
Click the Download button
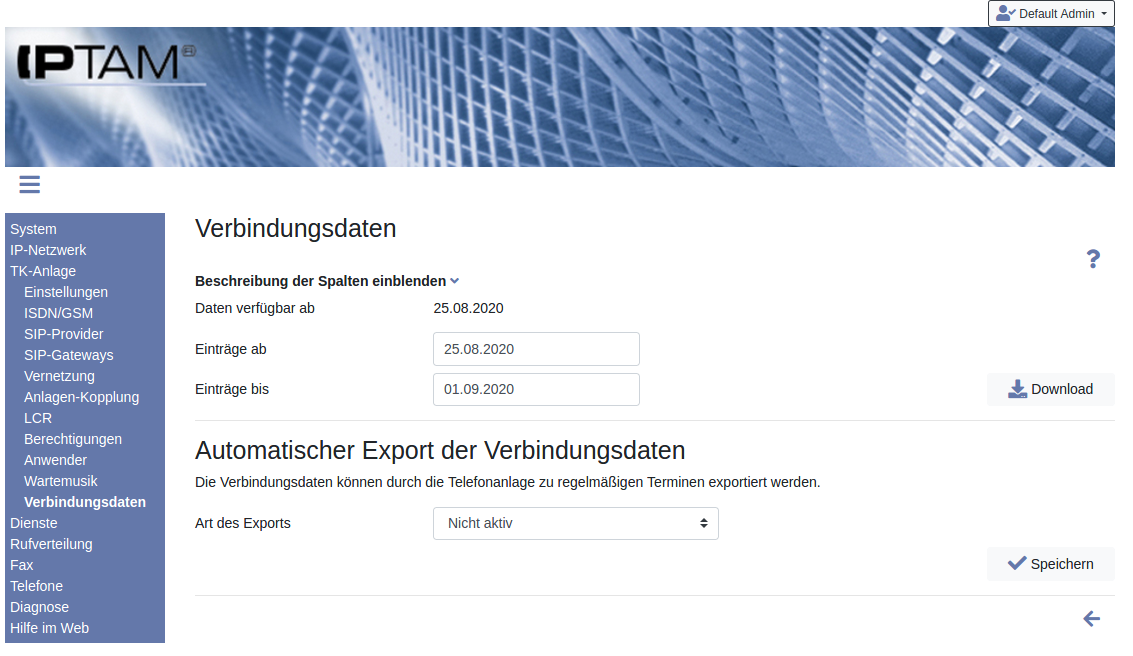[1050, 389]
